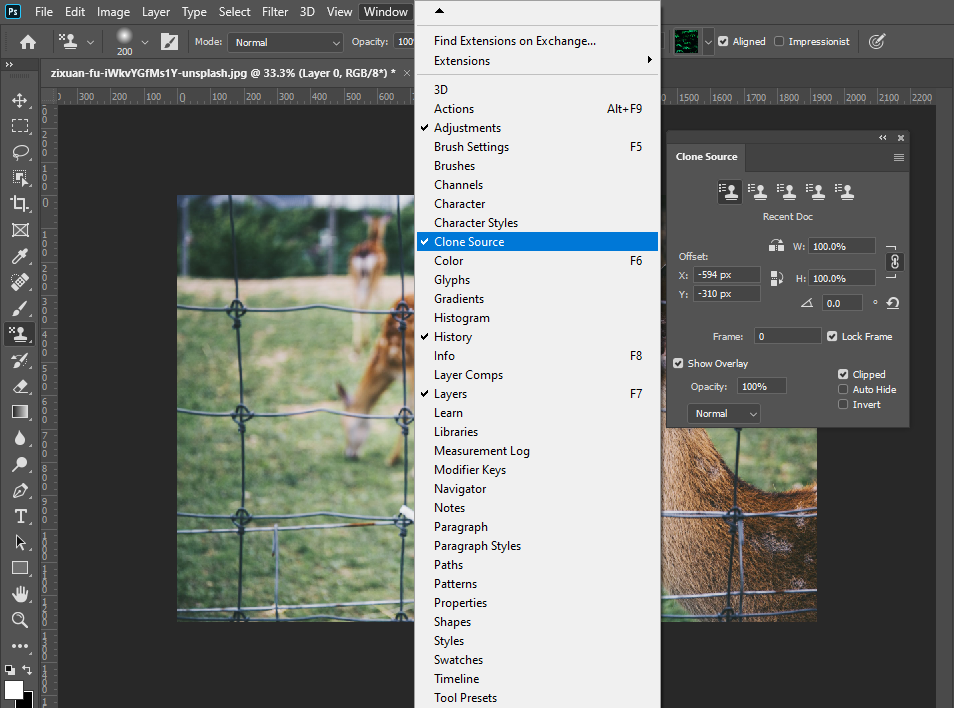Click the Home icon in options bar

pos(28,42)
